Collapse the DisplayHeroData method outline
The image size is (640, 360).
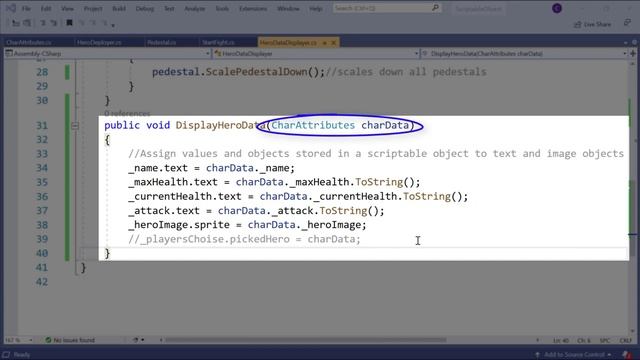75,126
